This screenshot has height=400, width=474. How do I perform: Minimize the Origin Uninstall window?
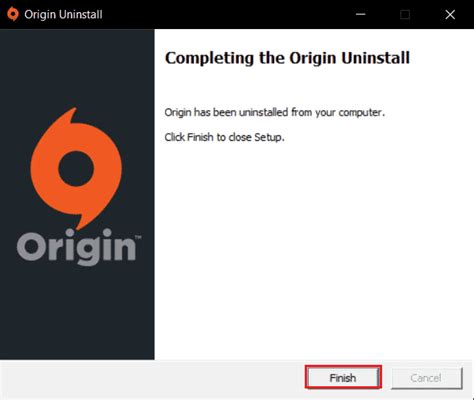[x=361, y=14]
